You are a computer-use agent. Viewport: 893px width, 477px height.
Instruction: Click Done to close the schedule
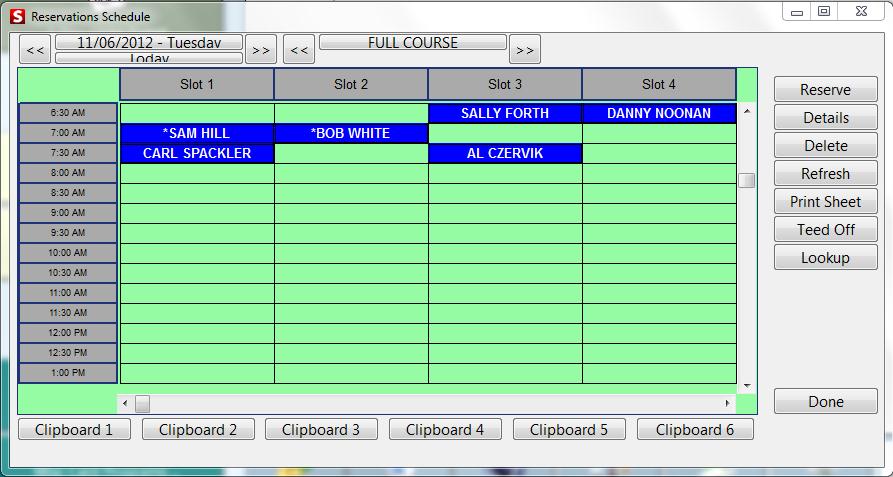point(825,402)
